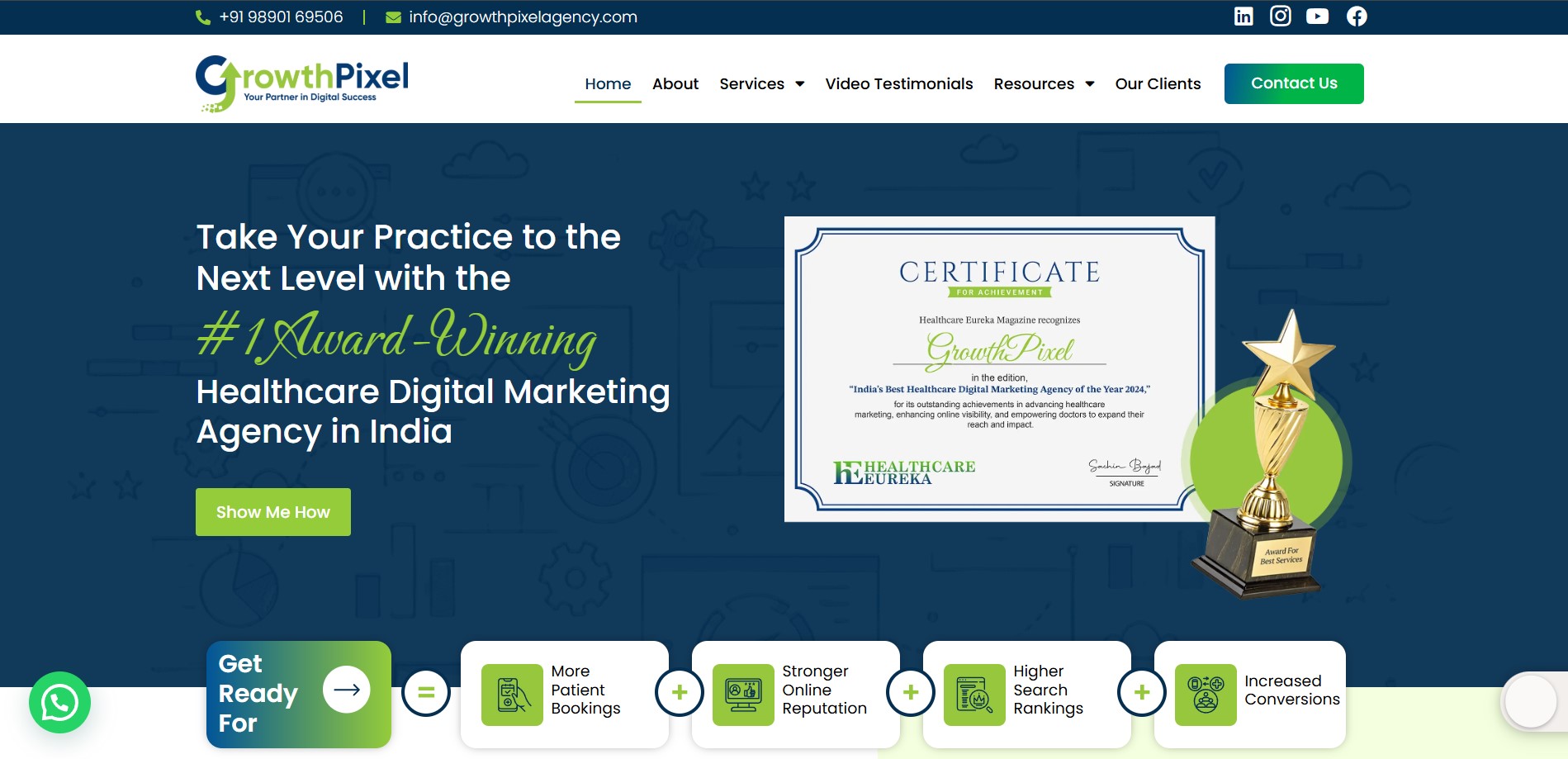Click the plus circle after Online Reputation
Screen dimensions: 1568x759
[911, 692]
